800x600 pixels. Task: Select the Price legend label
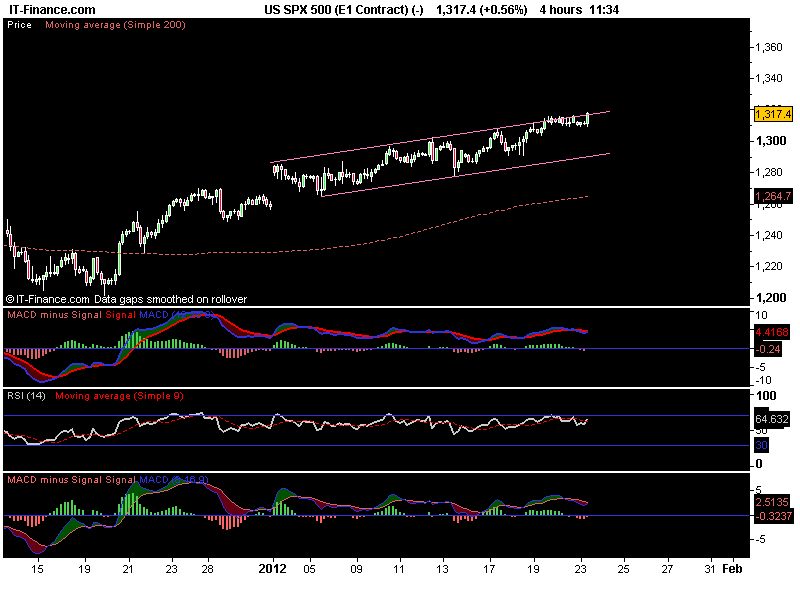point(19,24)
